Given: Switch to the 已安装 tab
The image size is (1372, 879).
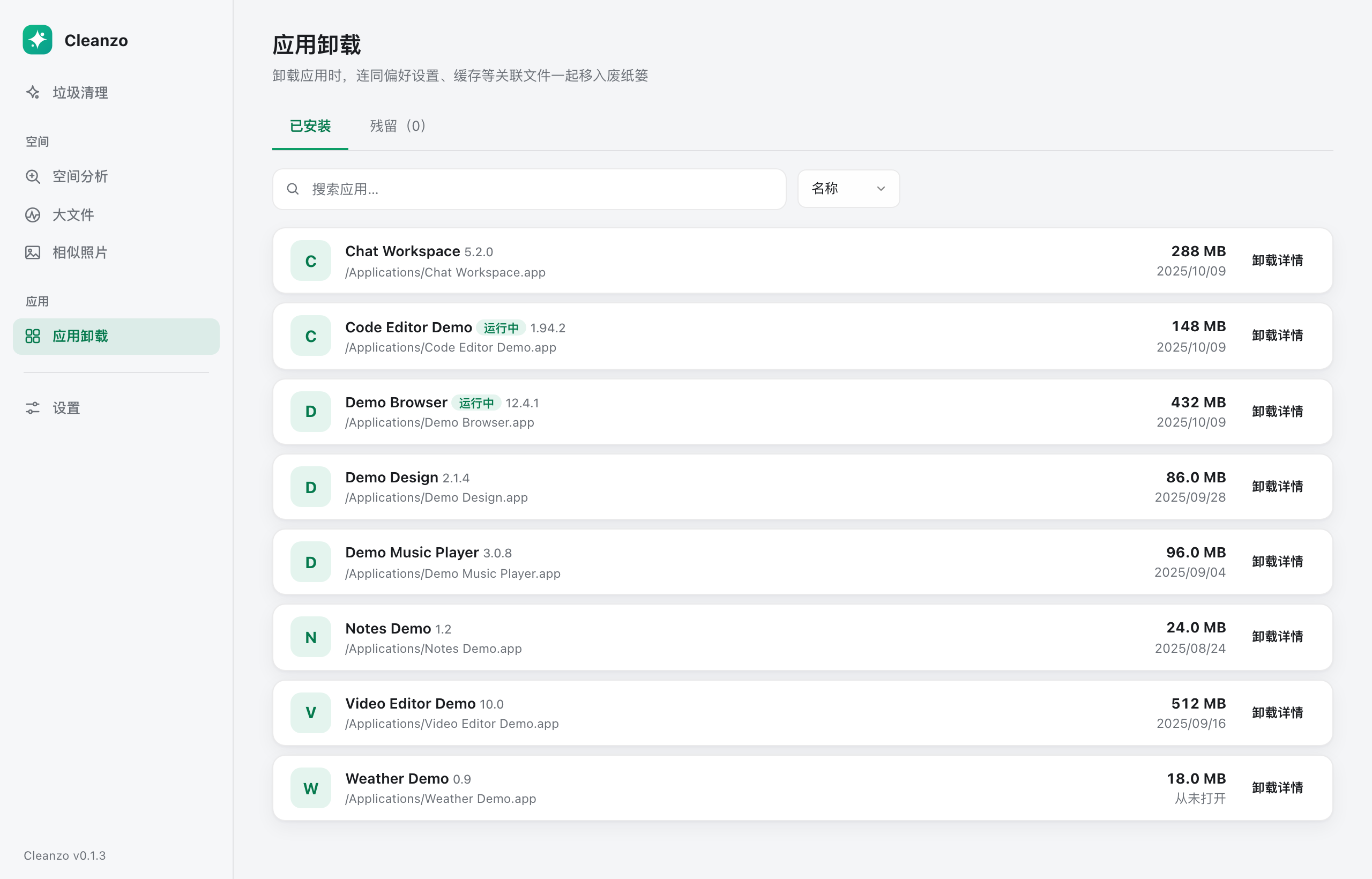Looking at the screenshot, I should click(x=310, y=126).
